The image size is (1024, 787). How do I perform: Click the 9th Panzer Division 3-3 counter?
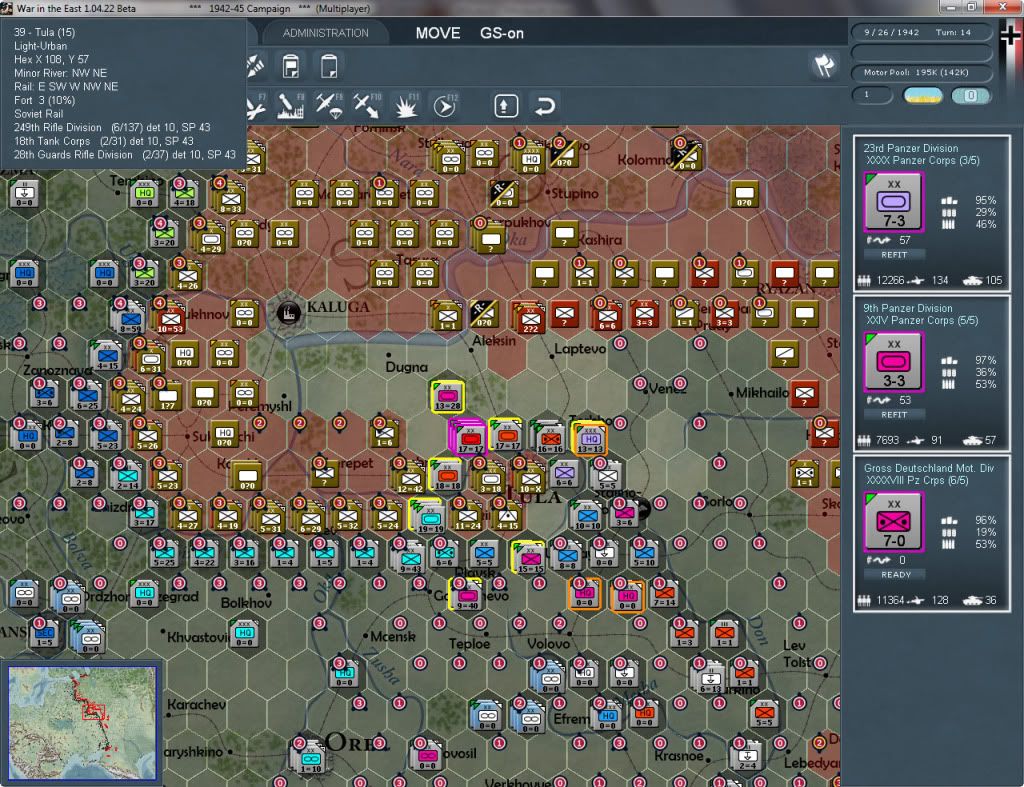point(894,362)
